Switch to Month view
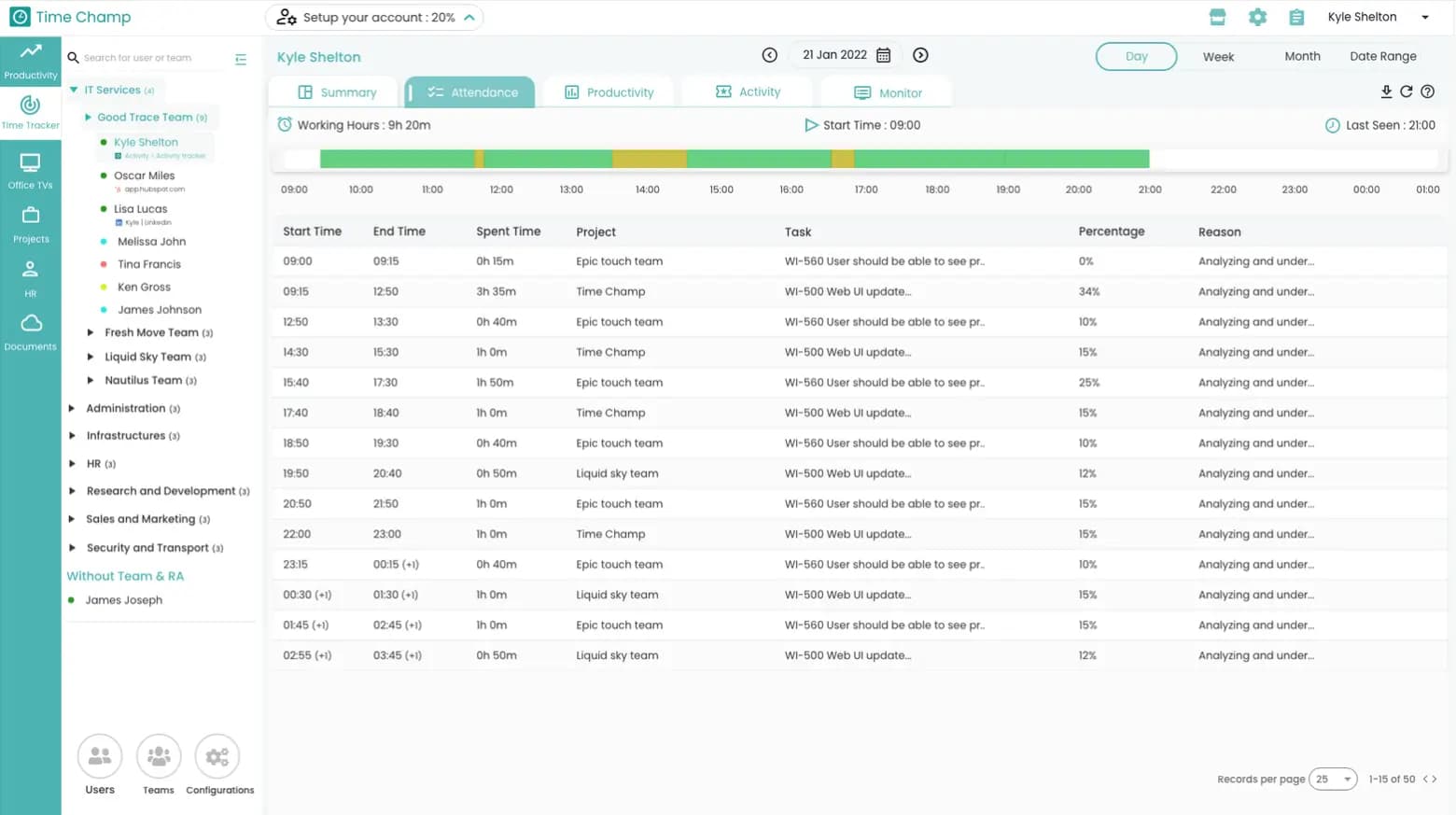Viewport: 1456px width, 815px height. (1302, 56)
